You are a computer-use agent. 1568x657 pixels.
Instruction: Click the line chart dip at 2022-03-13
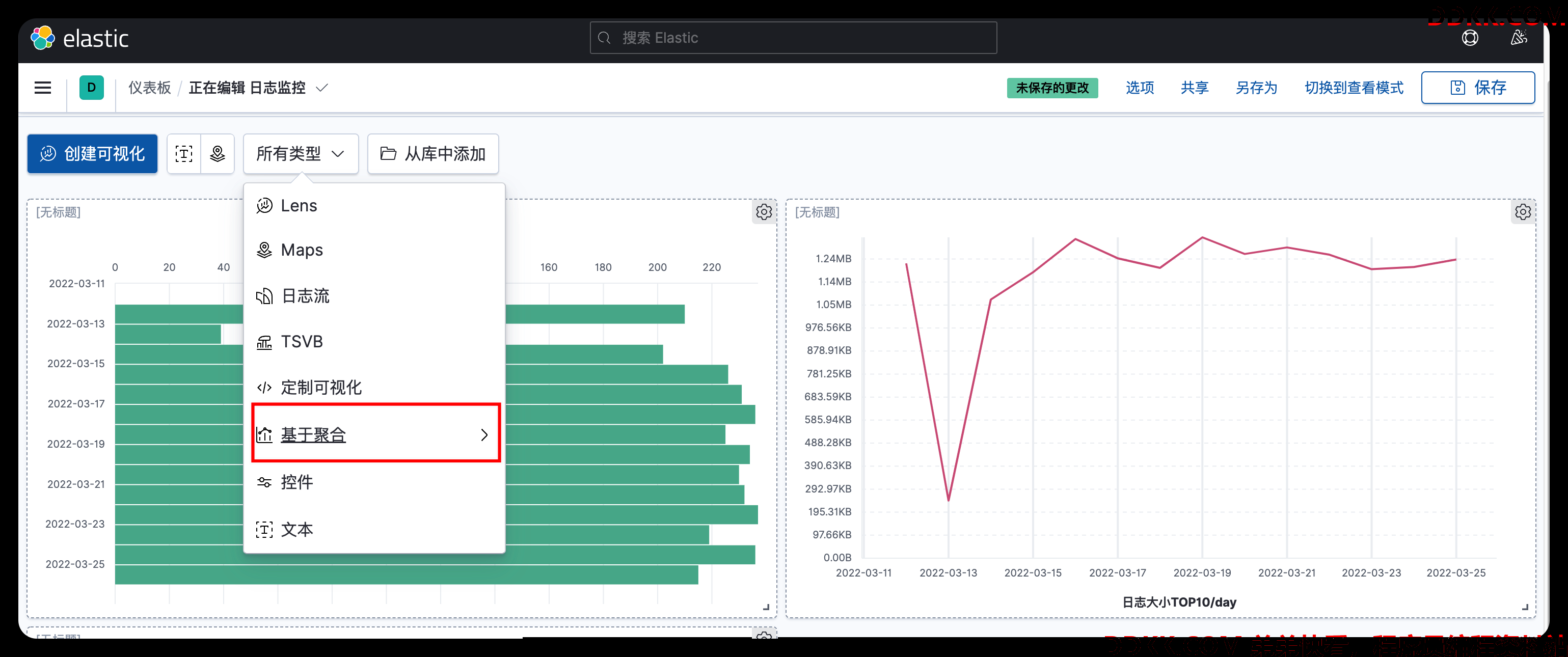coord(949,500)
